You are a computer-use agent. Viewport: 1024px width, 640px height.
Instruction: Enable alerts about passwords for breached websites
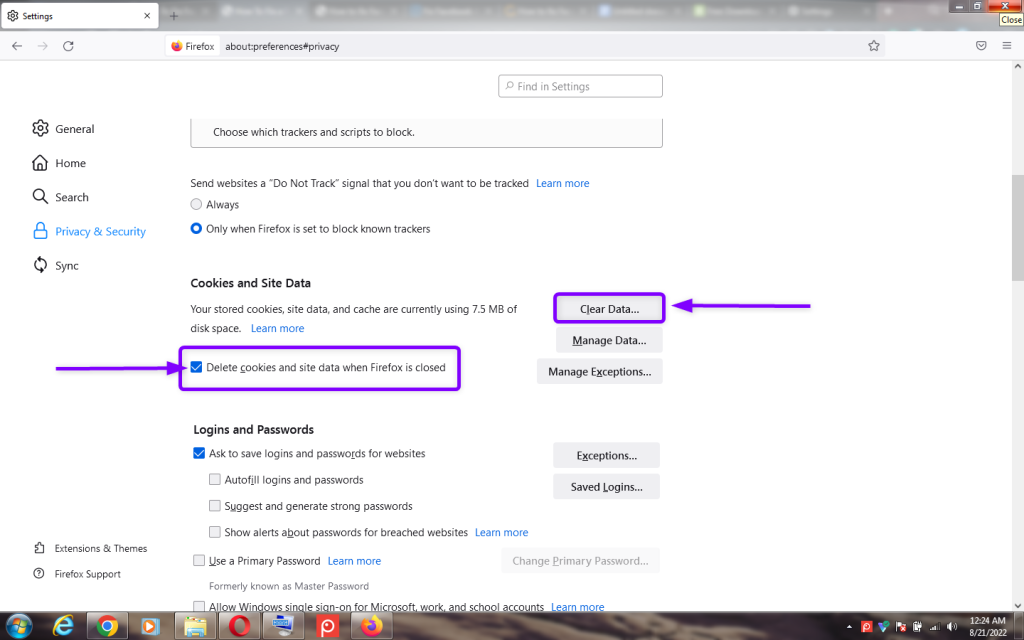[215, 532]
